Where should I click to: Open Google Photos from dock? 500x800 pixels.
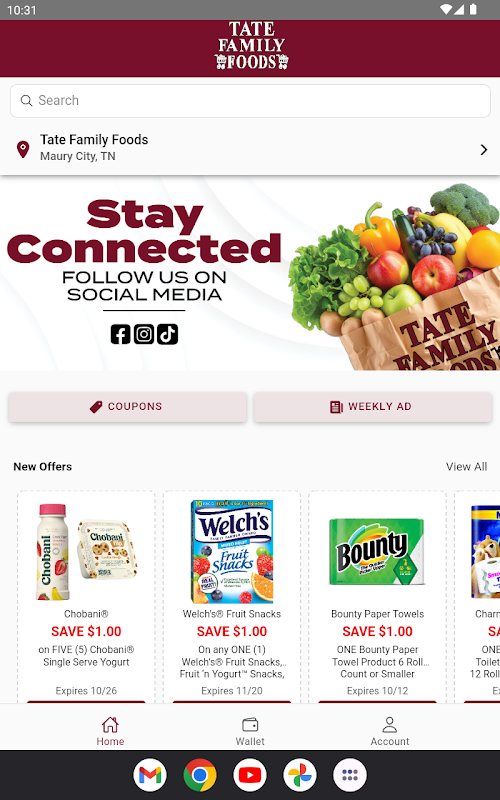coord(300,775)
